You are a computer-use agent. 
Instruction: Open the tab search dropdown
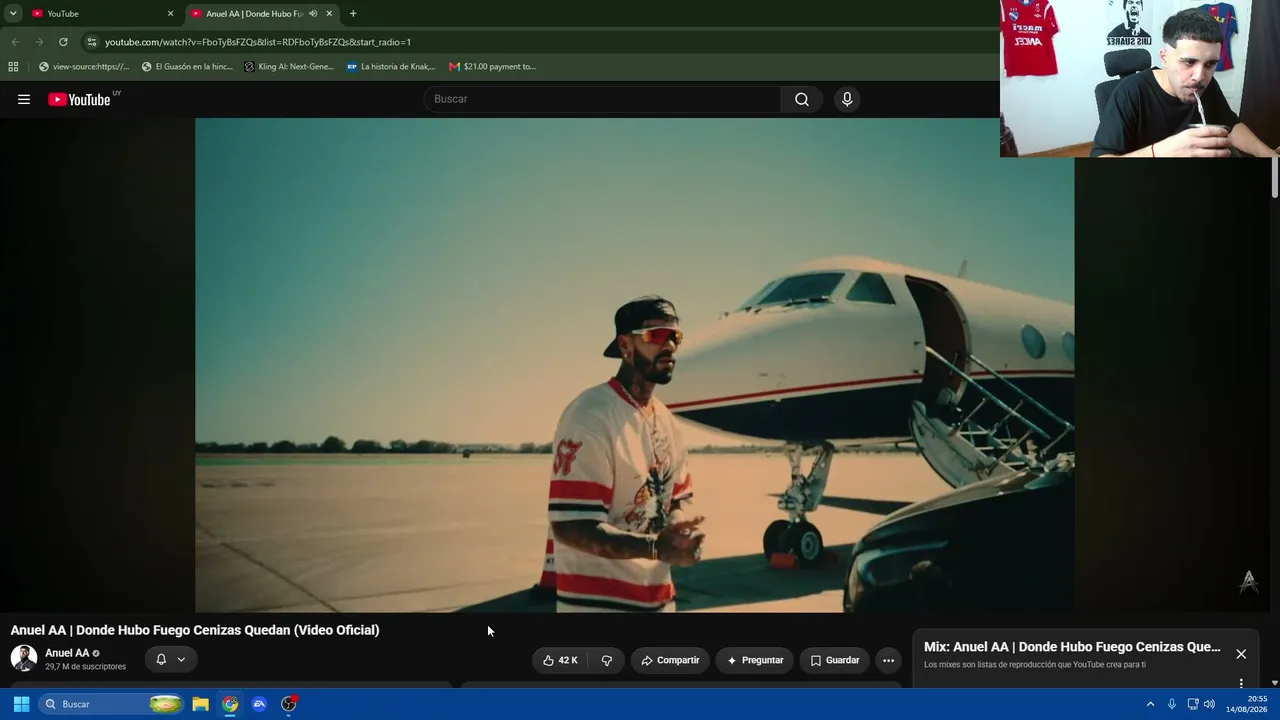(13, 14)
